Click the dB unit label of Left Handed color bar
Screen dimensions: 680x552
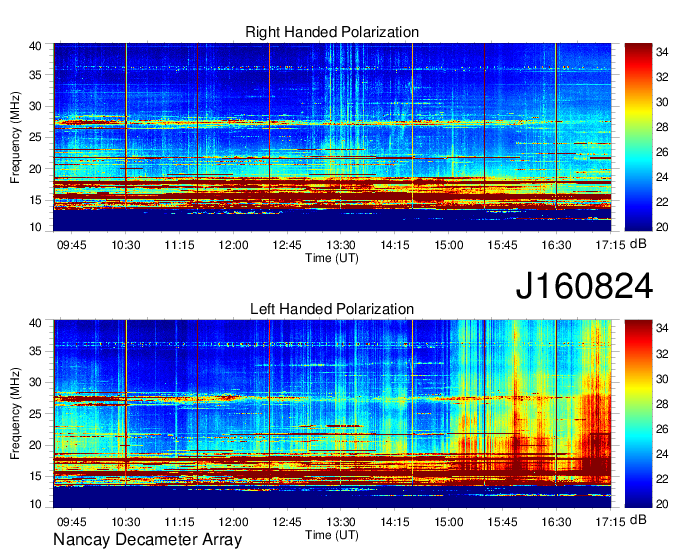tap(638, 520)
